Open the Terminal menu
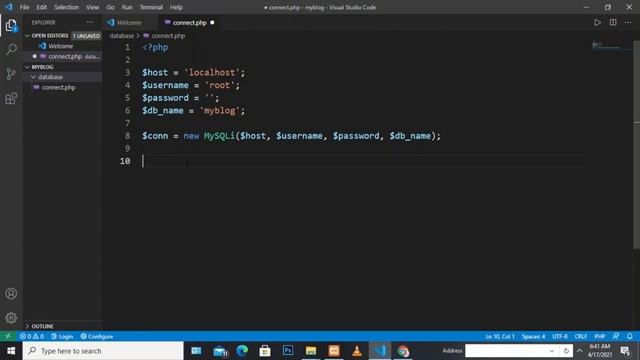The height and width of the screenshot is (360, 640). coord(151,7)
